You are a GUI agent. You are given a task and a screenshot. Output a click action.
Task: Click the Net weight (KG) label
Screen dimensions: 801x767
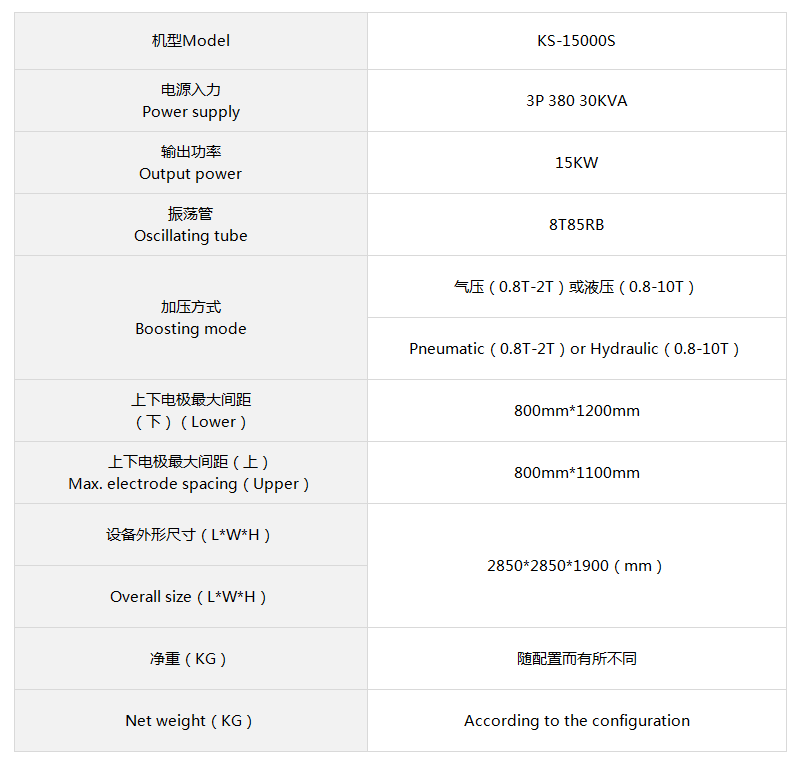tap(189, 721)
